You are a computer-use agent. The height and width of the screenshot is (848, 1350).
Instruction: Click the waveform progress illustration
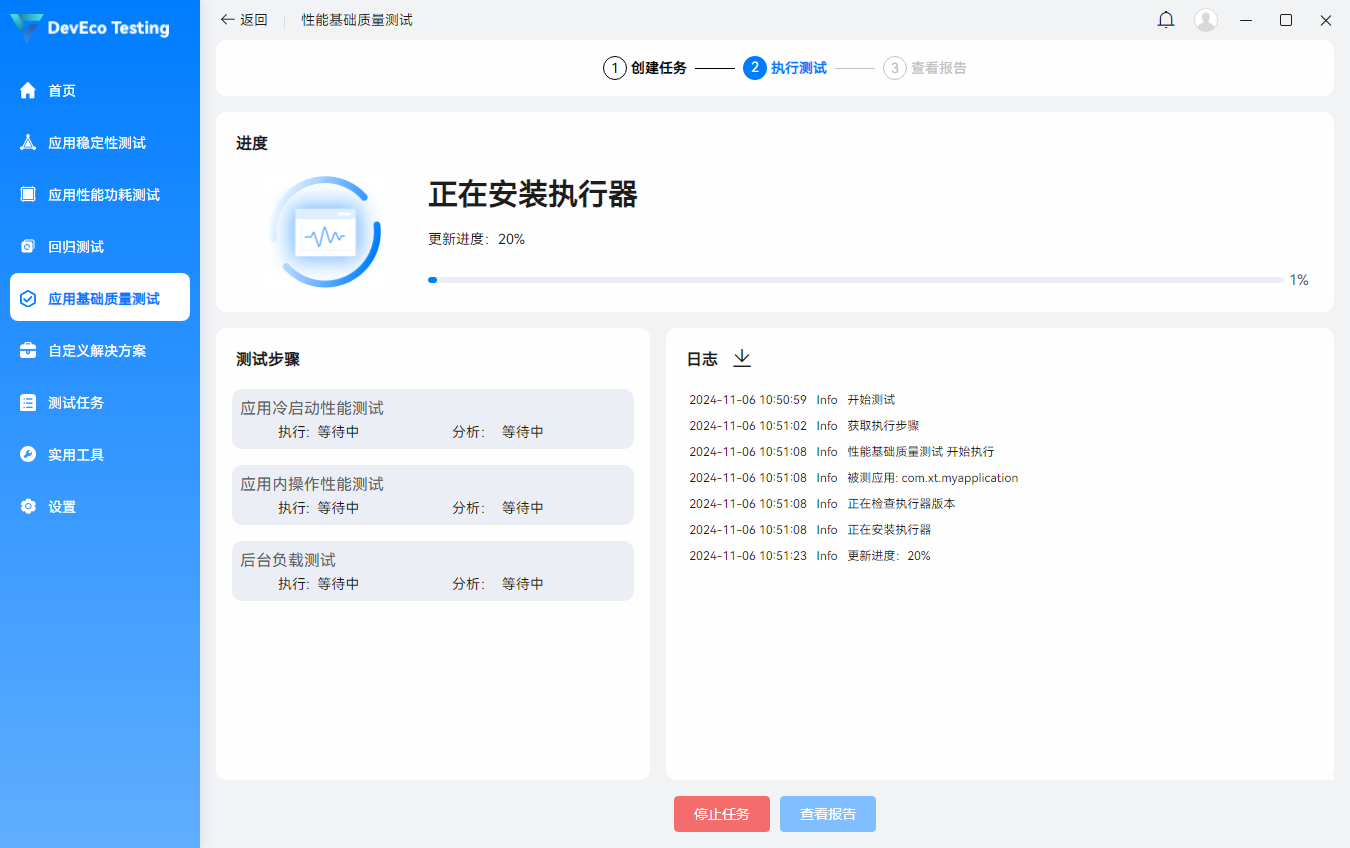pyautogui.click(x=325, y=232)
